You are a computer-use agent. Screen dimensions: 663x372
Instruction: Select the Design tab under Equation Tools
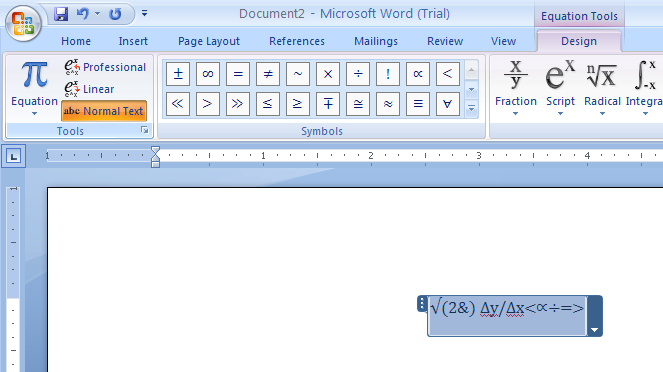coord(579,41)
